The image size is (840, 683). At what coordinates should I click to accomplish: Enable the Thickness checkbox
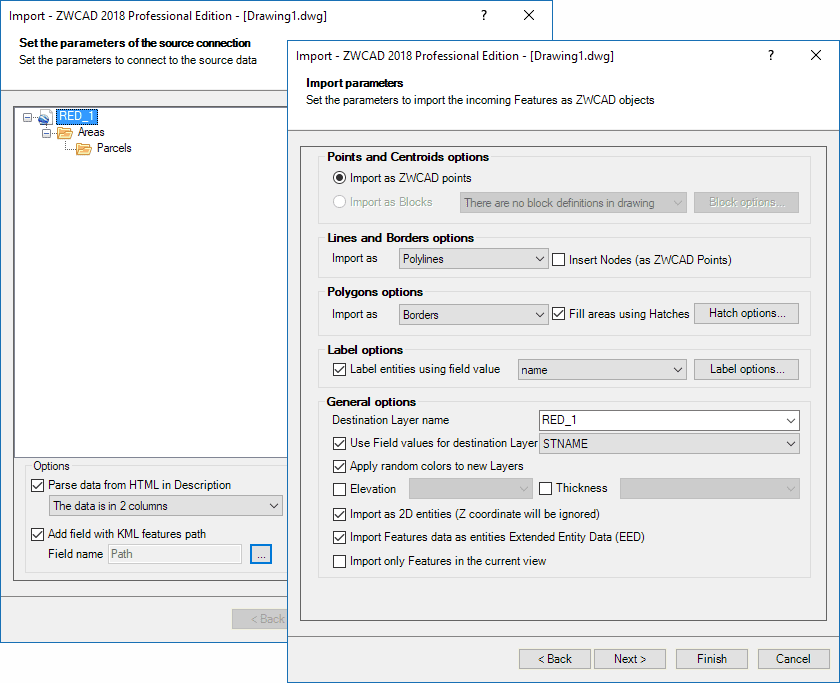(x=545, y=489)
